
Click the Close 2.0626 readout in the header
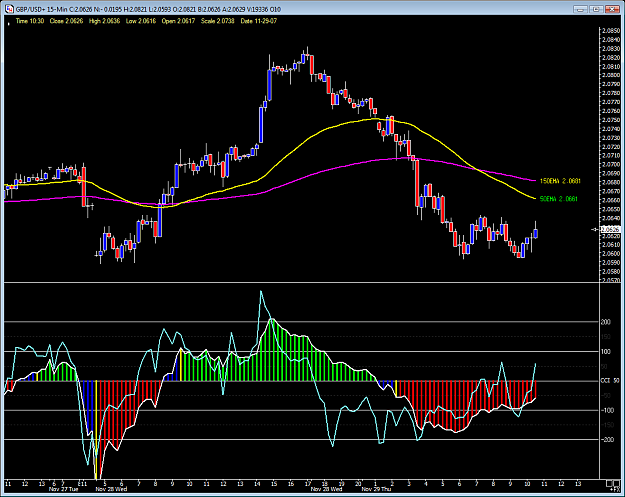[x=66, y=21]
